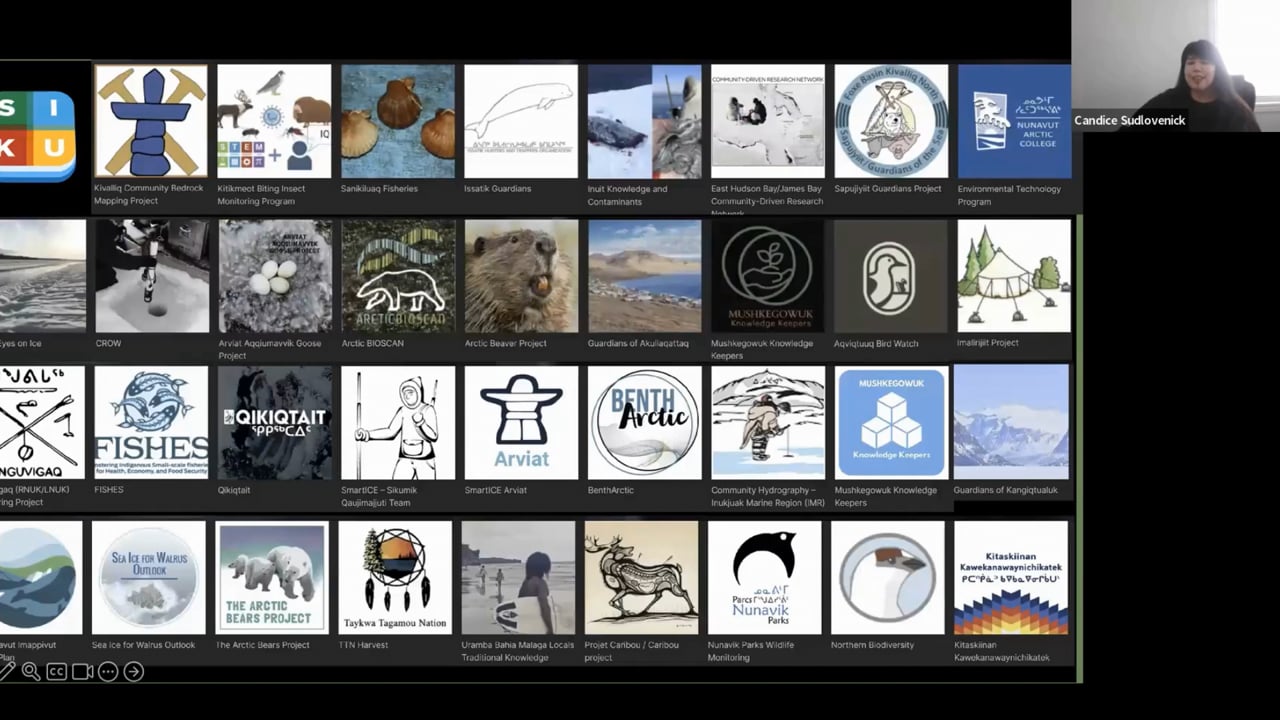Click 'The Arctic Bears Project' caption

coord(262,645)
